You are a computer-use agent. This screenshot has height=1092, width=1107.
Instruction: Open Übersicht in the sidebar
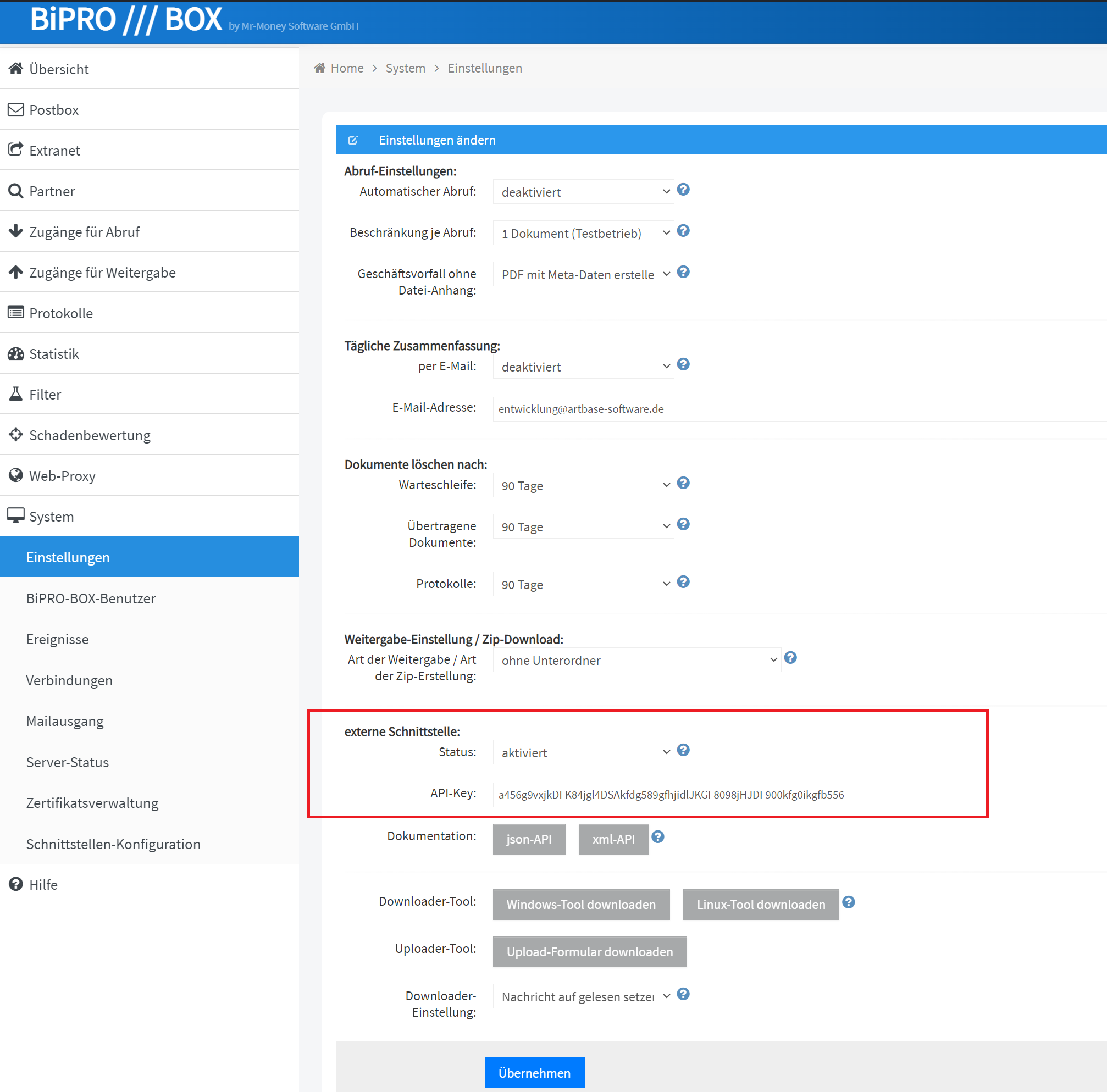pyautogui.click(x=150, y=69)
